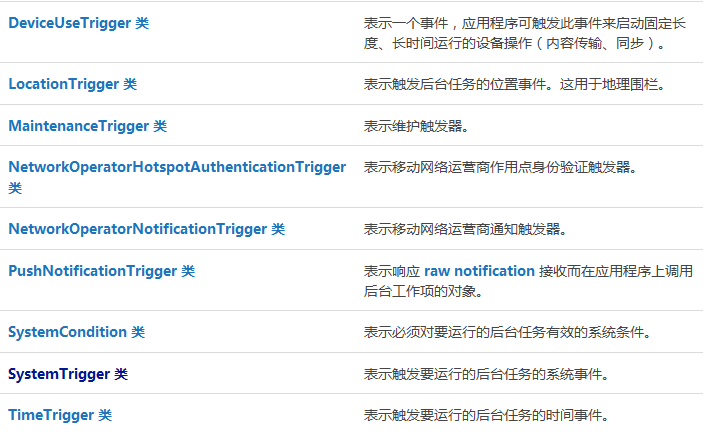Click the 表示移动网络运营商通知触发器 description
Screen dimensions: 715x434
(465, 229)
